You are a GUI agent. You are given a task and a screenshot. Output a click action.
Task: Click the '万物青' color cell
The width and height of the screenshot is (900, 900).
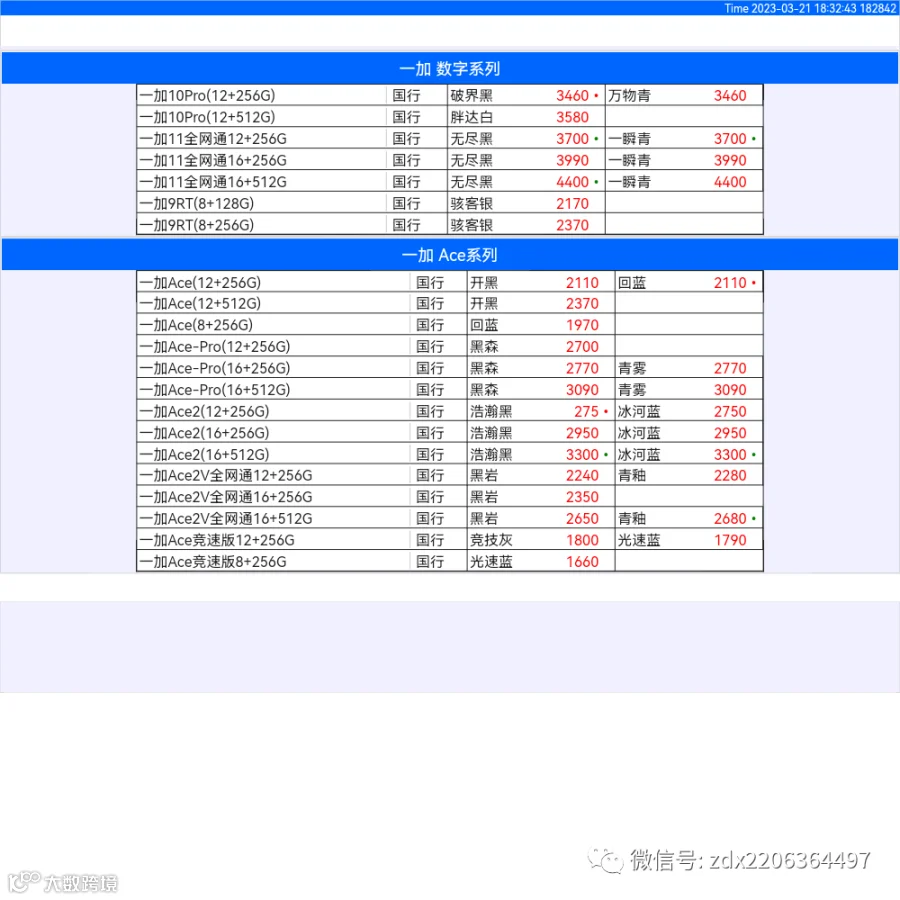click(x=630, y=95)
